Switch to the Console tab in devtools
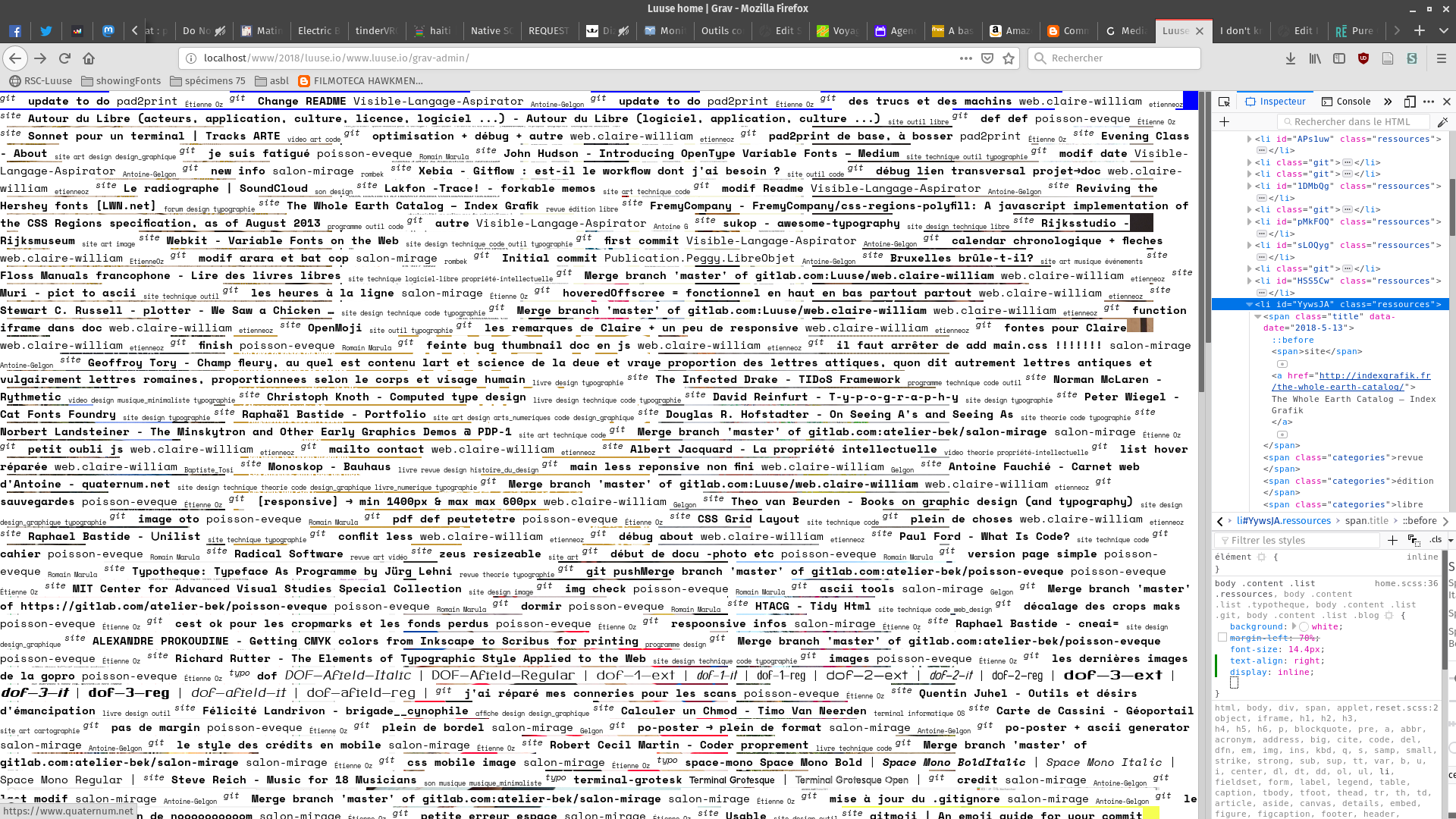The width and height of the screenshot is (1456, 819). click(1346, 102)
